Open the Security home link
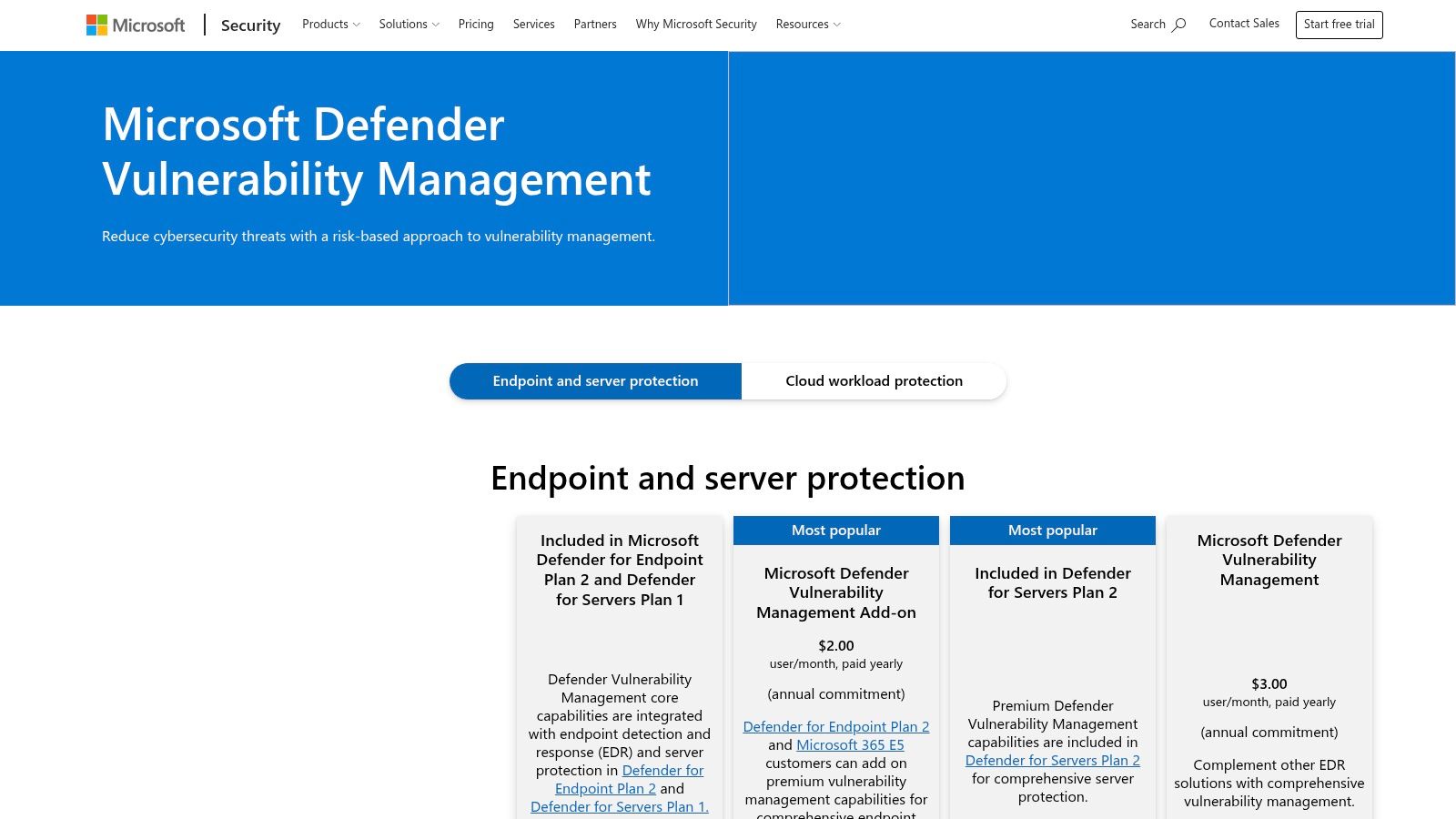1456x819 pixels. [x=250, y=25]
